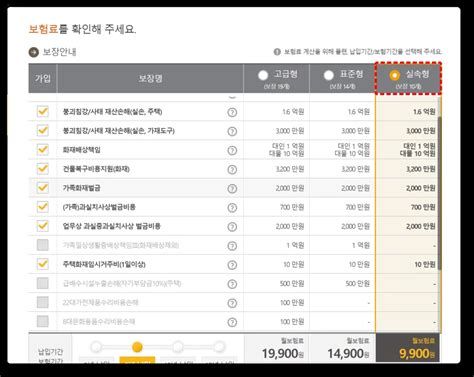The image size is (474, 377).
Task: Click the coverage table scrollbar thumb
Action: (x=440, y=193)
